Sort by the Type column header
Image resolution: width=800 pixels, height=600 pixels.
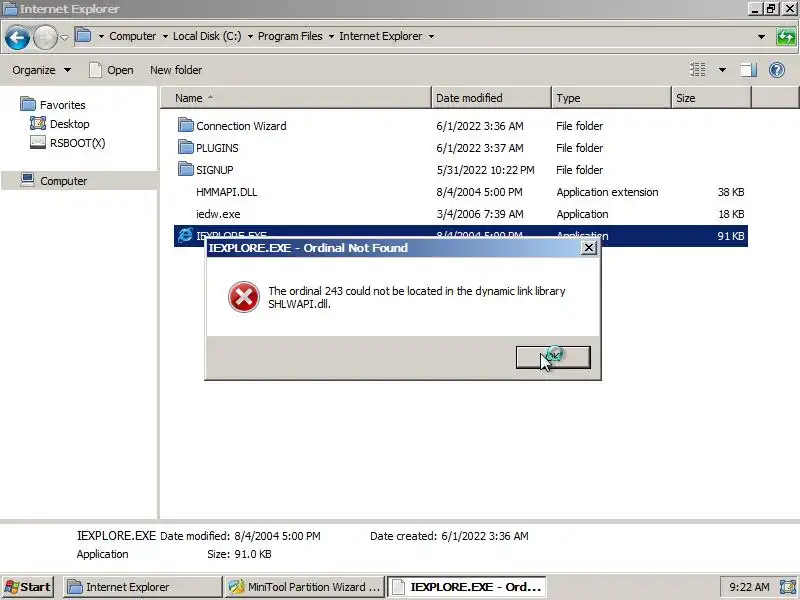[x=612, y=98]
